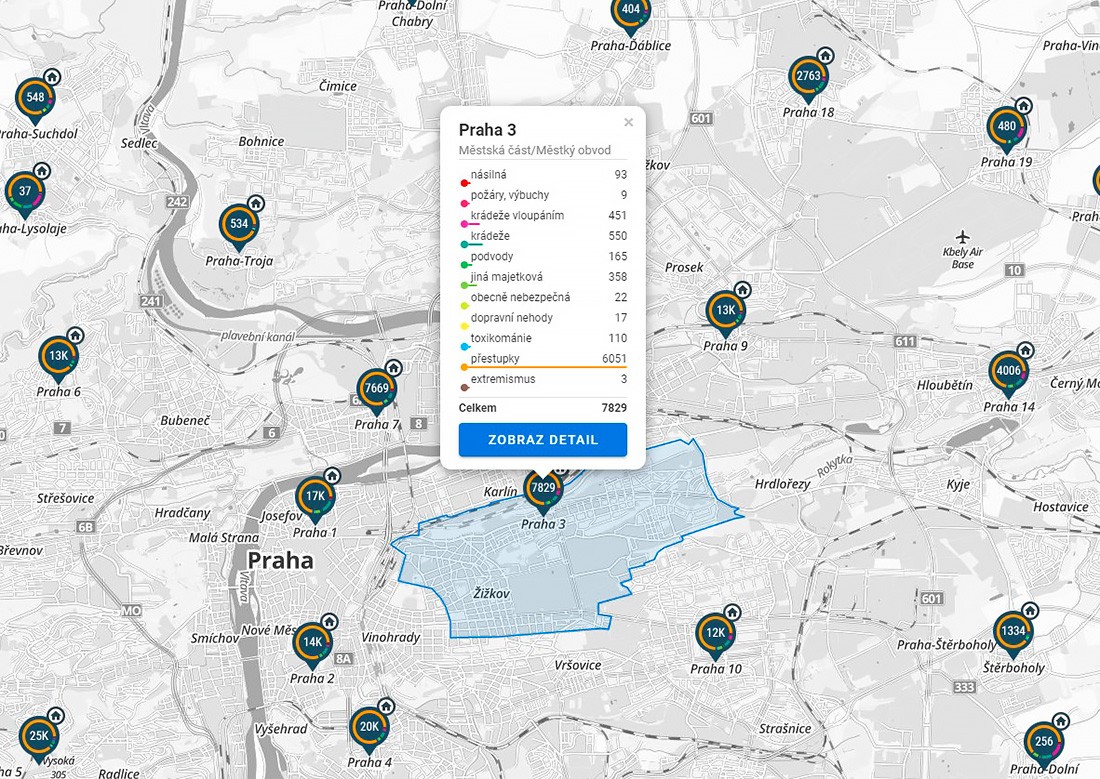The height and width of the screenshot is (779, 1100).
Task: Open the Praha 19 marker with 480
Action: [x=1006, y=127]
